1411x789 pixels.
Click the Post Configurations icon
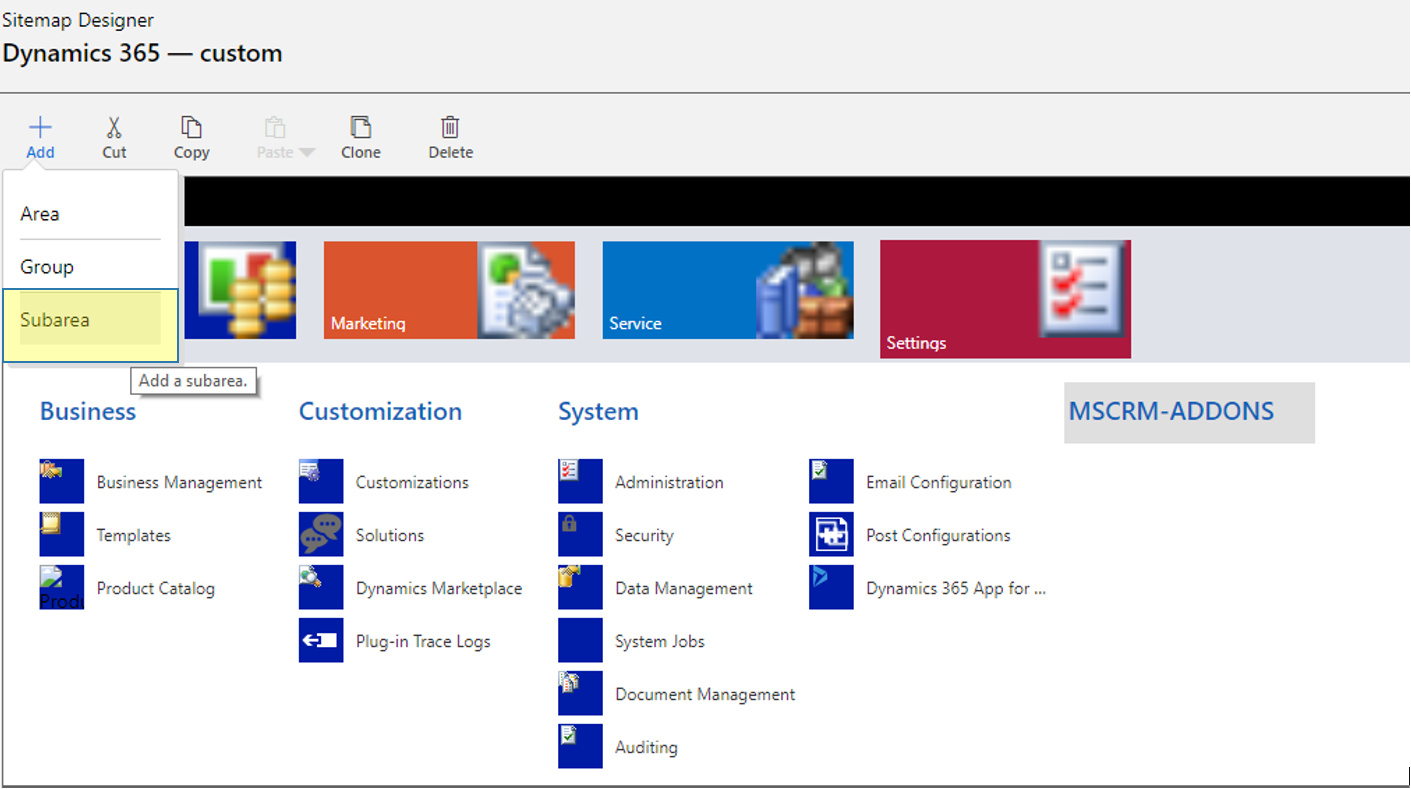pos(831,534)
